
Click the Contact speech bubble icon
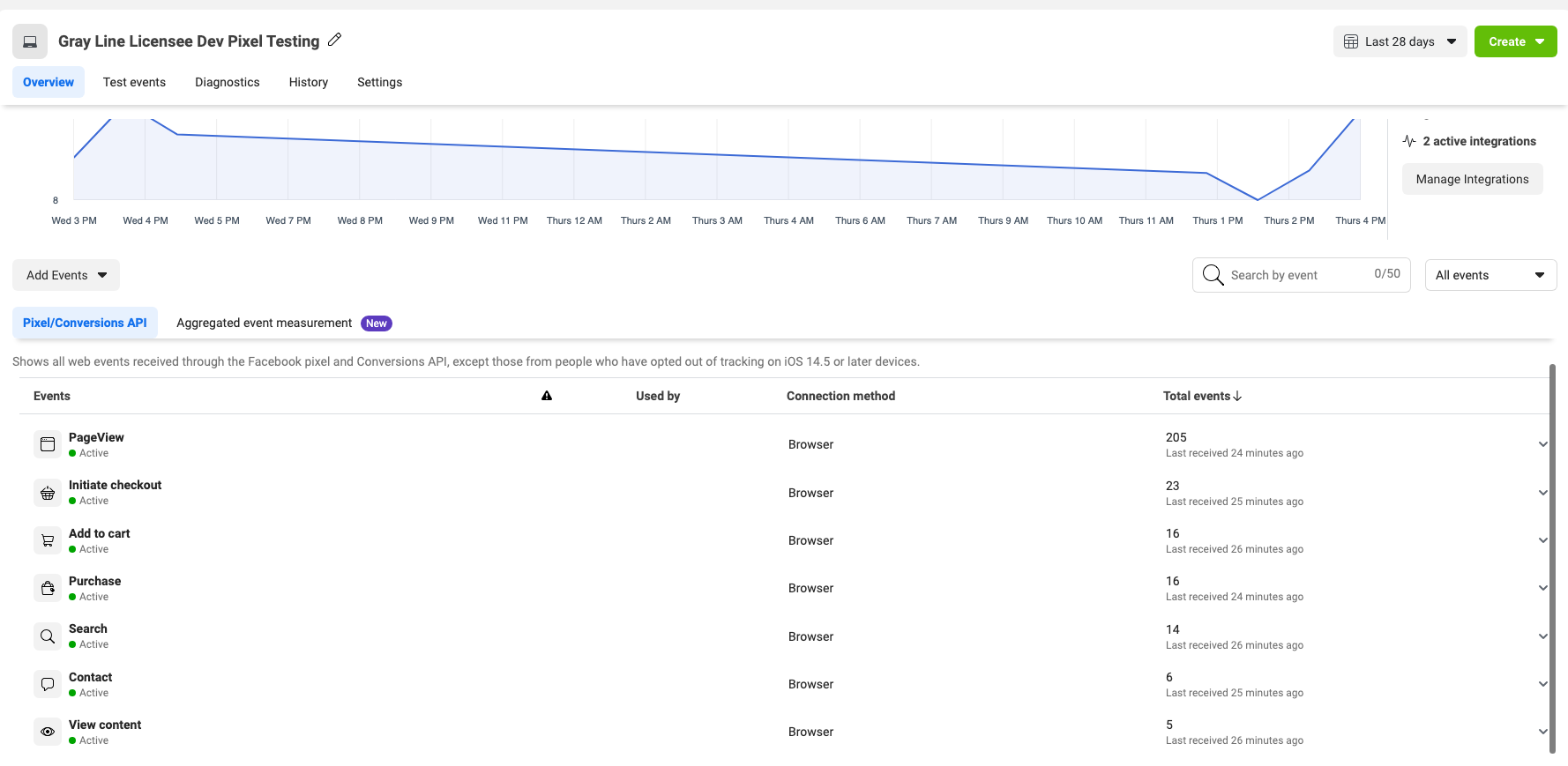pos(48,684)
